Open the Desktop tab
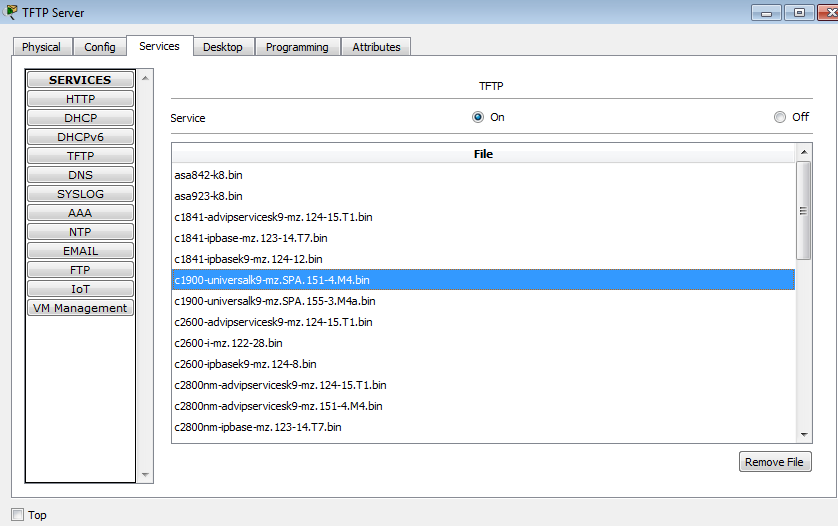This screenshot has height=526, width=838. (x=223, y=47)
